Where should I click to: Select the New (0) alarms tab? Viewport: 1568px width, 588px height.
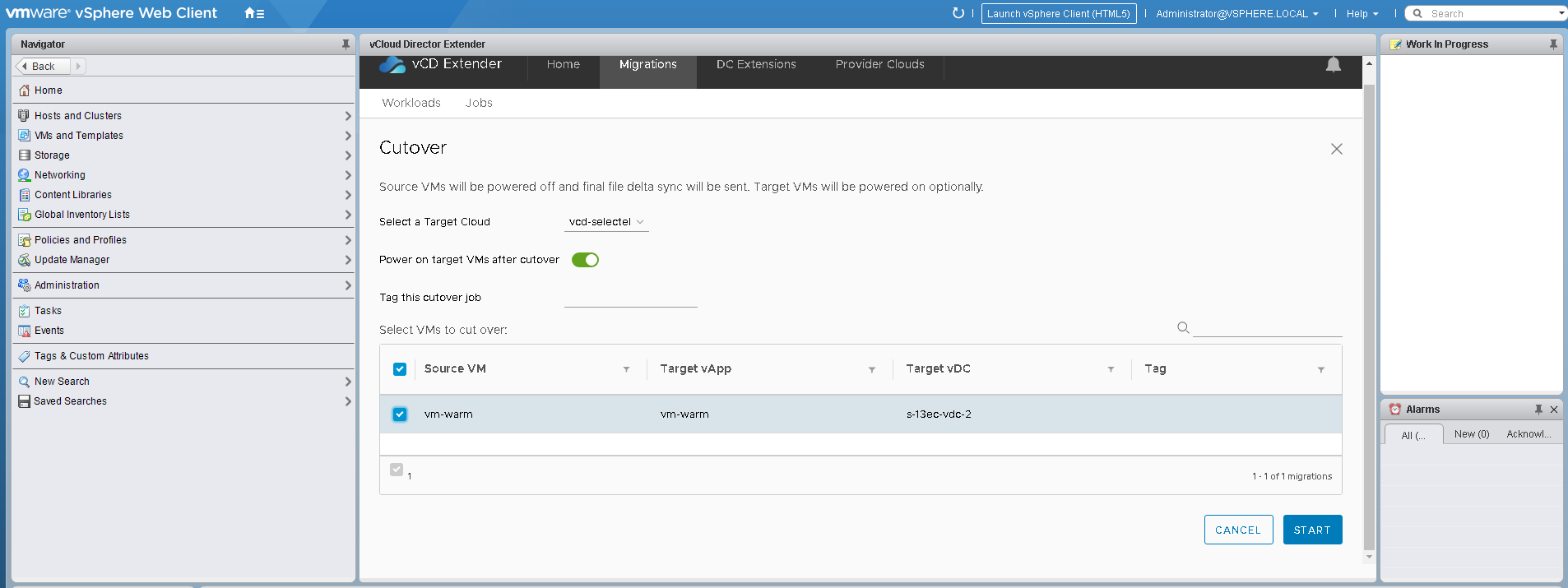coord(1472,434)
